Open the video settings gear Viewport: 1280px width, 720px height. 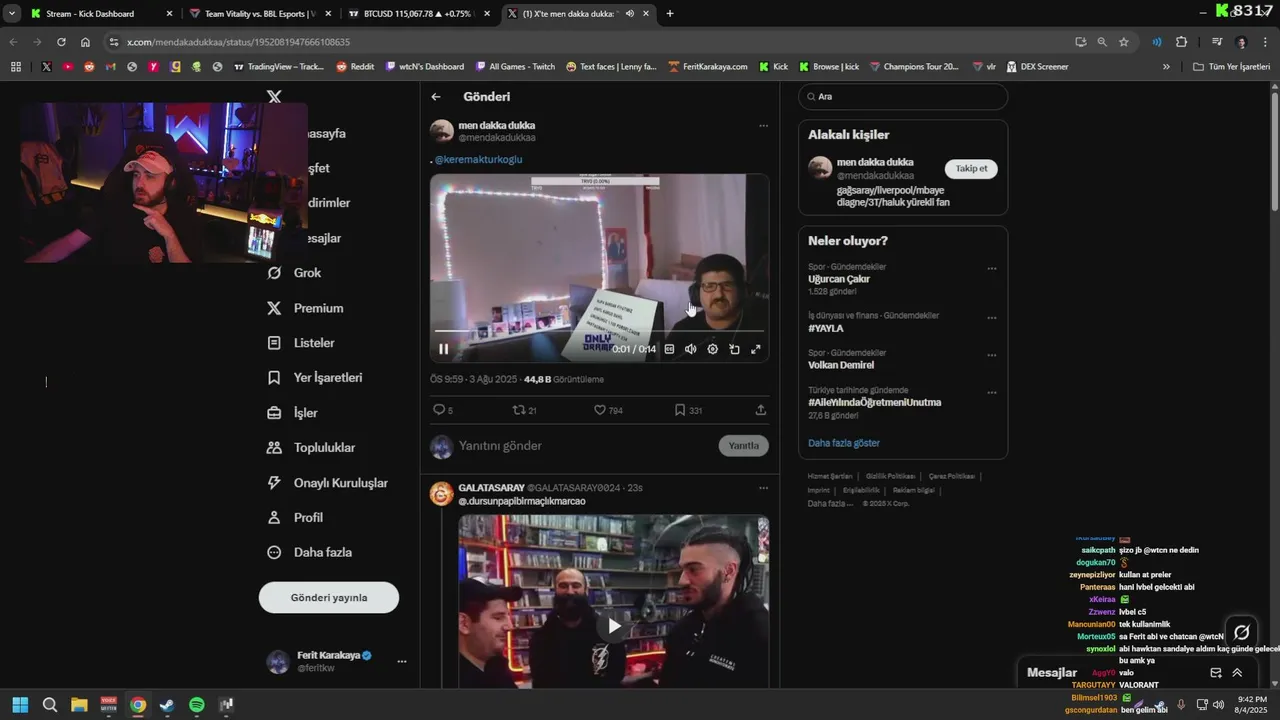click(712, 349)
